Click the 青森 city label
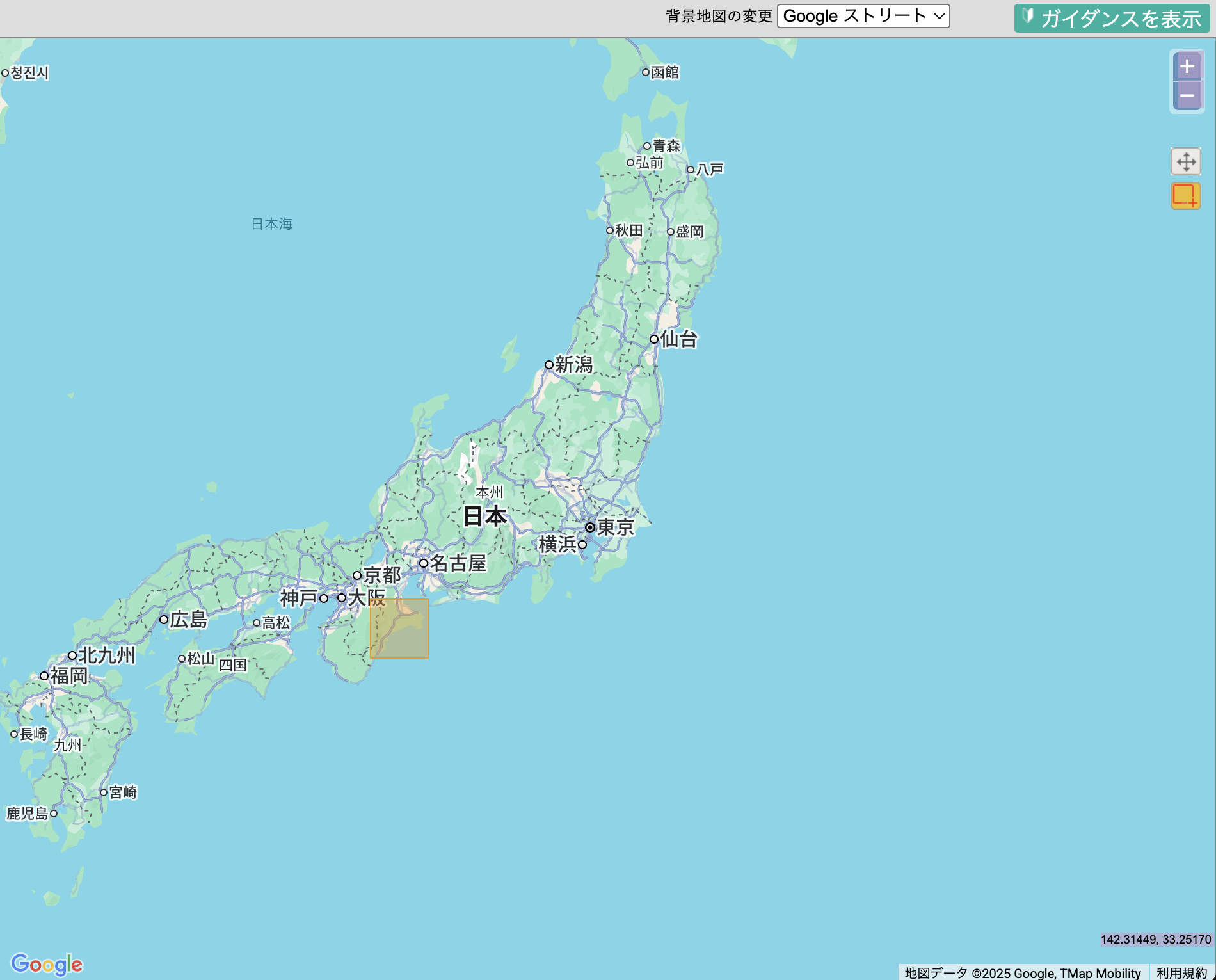 click(x=666, y=145)
